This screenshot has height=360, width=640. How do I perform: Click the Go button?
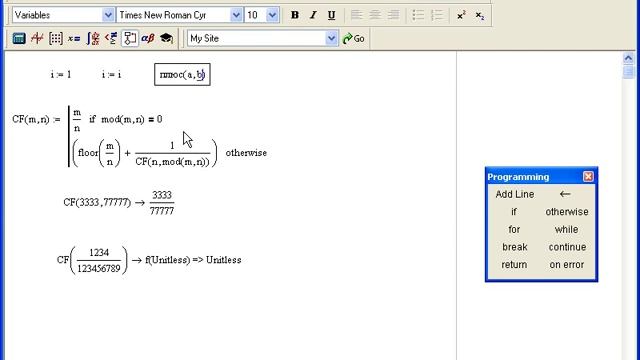(x=354, y=38)
